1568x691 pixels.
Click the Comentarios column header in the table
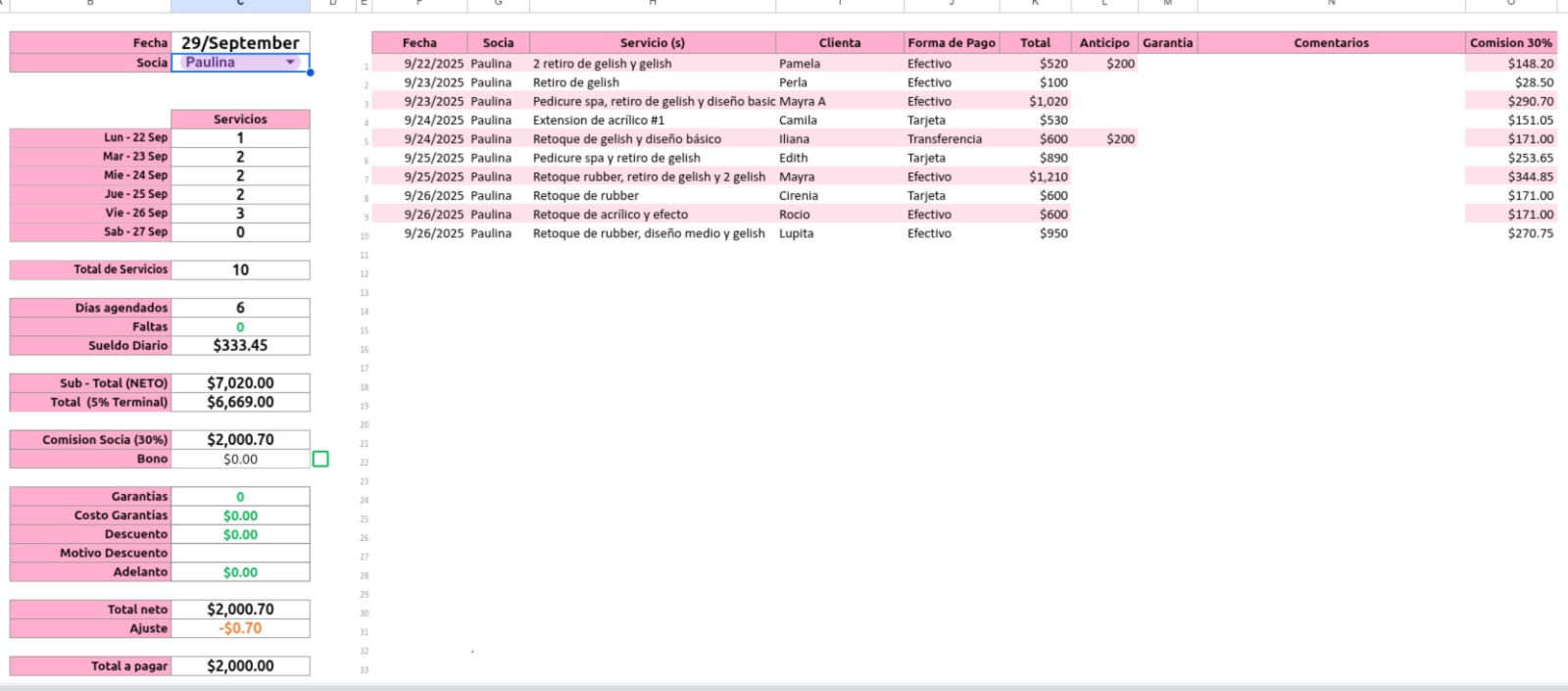tap(1331, 43)
